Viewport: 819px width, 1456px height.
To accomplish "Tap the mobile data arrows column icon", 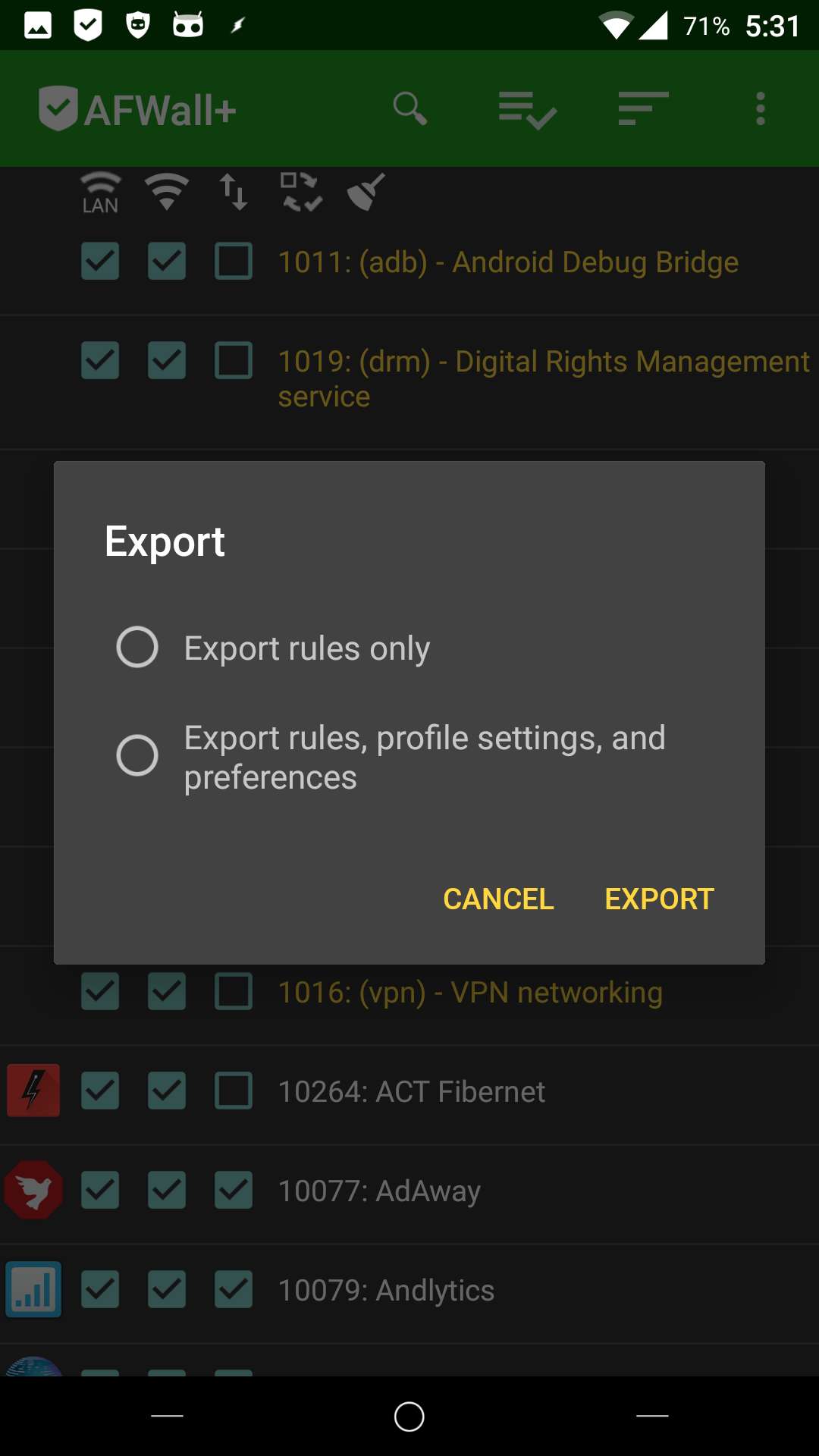I will tap(234, 192).
